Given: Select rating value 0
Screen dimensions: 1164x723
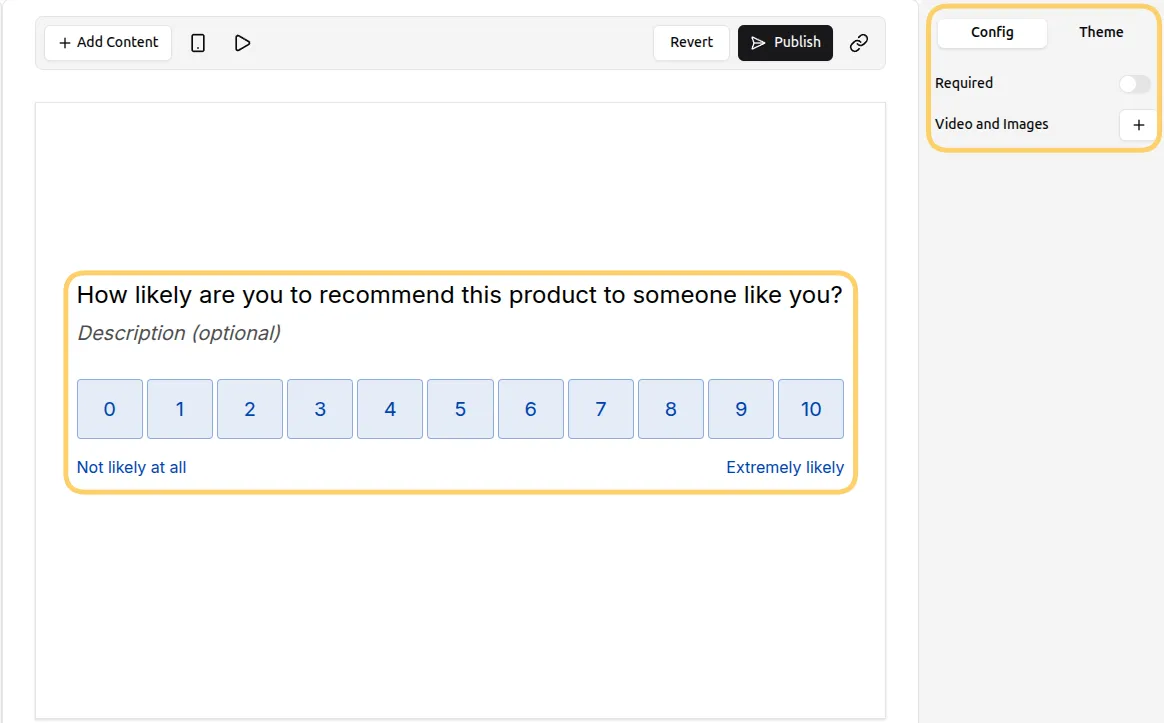Looking at the screenshot, I should [x=109, y=409].
